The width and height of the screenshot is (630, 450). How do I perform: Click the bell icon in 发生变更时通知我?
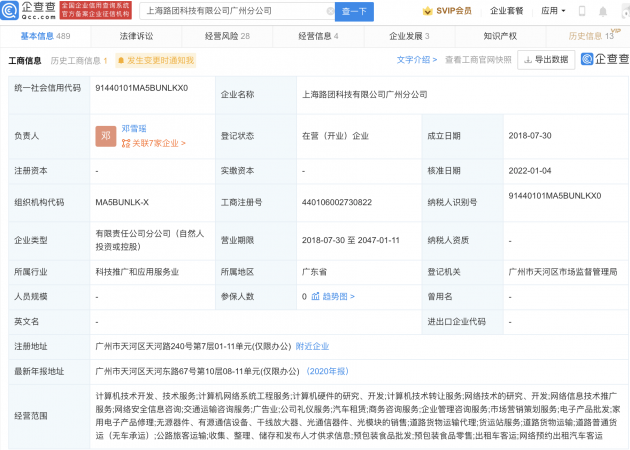pos(121,61)
